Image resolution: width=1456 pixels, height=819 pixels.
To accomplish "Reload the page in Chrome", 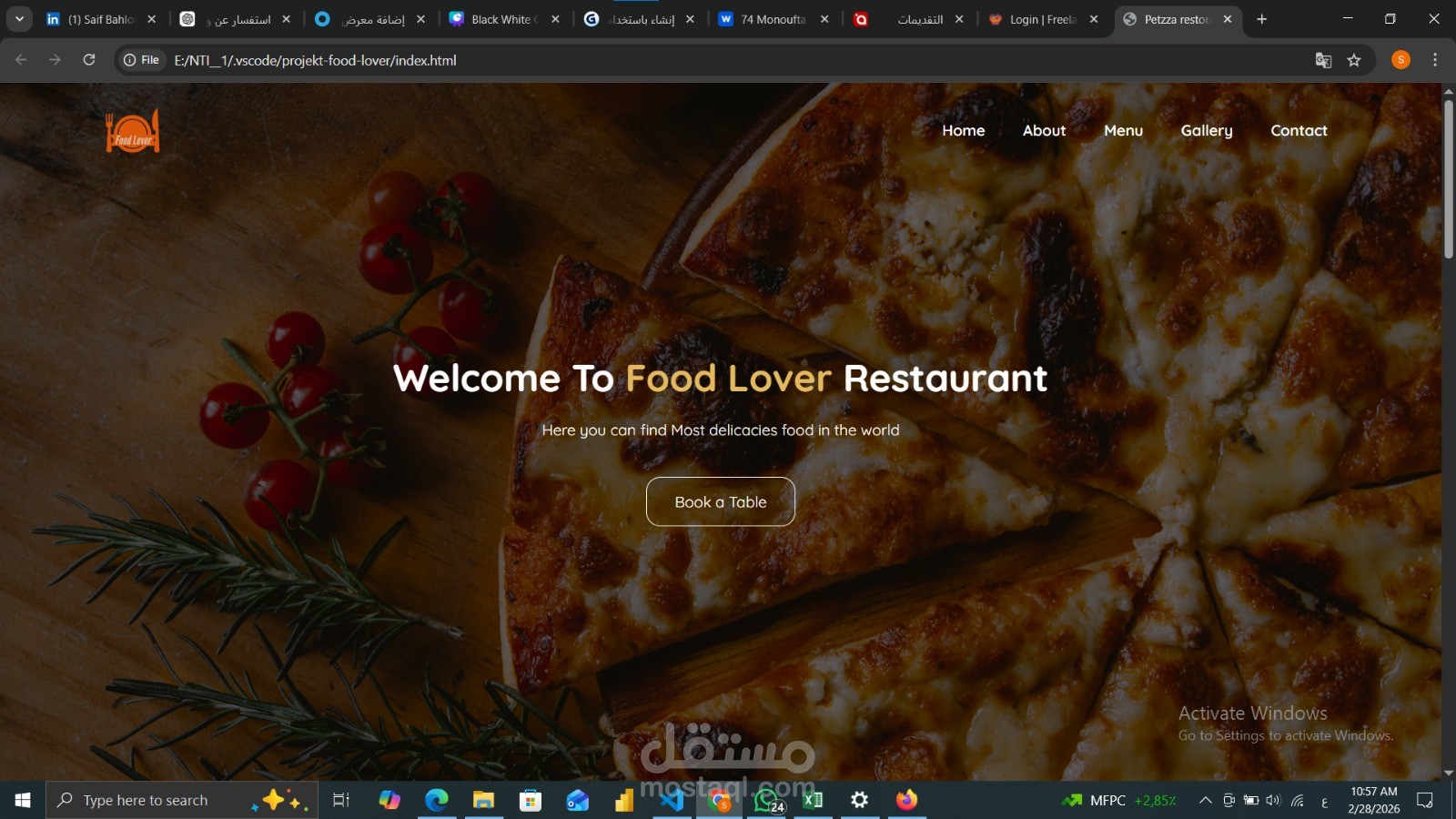I will pos(89,60).
